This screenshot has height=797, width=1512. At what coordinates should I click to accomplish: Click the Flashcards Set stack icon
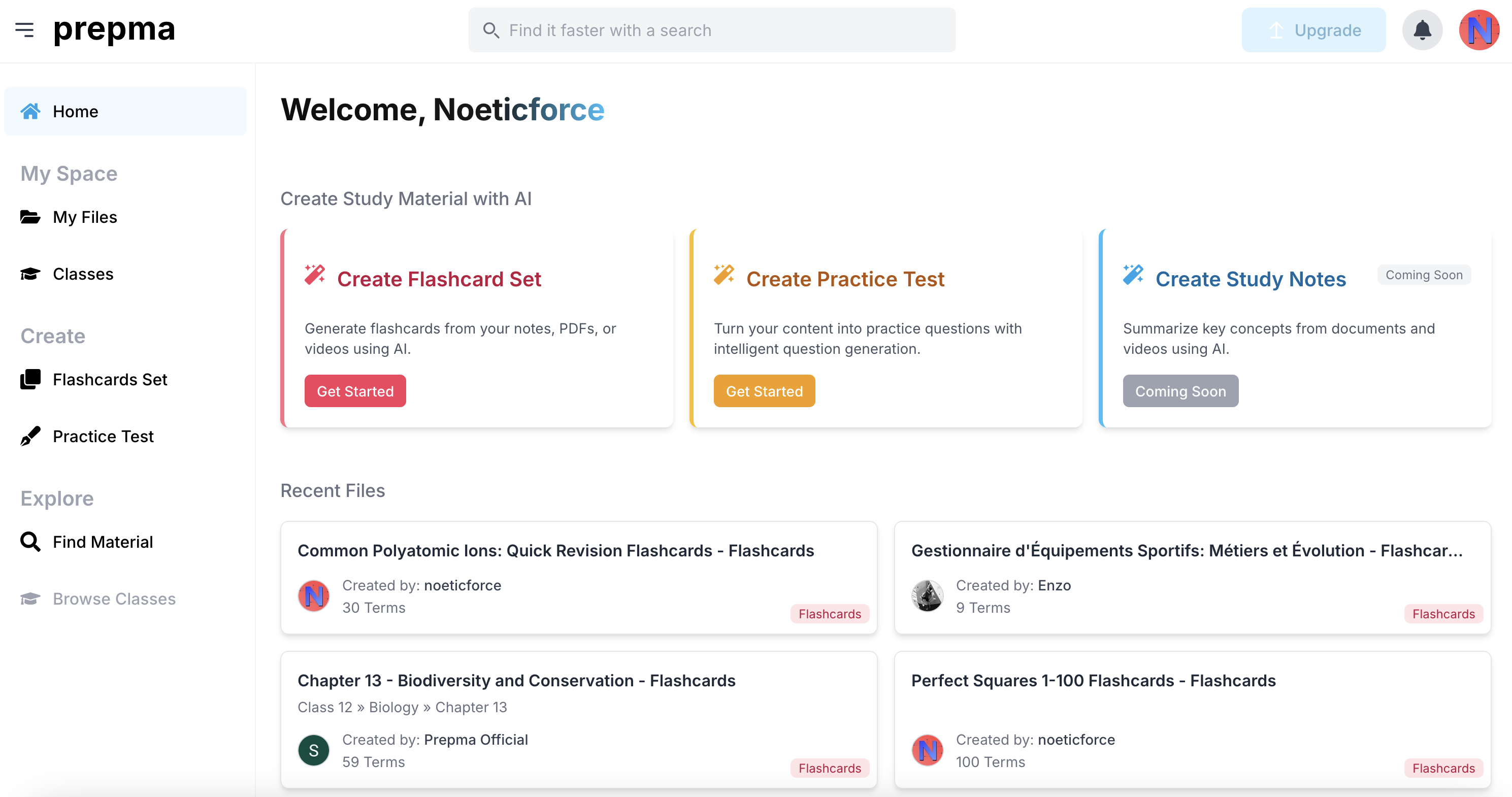(x=30, y=379)
